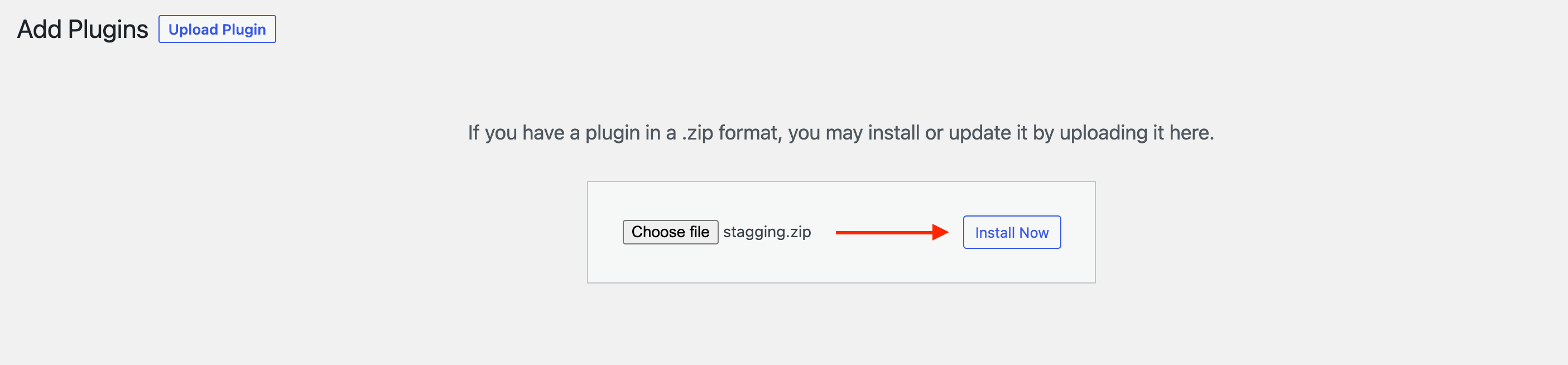Click the blue-outlined Install Now button
1568x365 pixels.
point(1011,232)
